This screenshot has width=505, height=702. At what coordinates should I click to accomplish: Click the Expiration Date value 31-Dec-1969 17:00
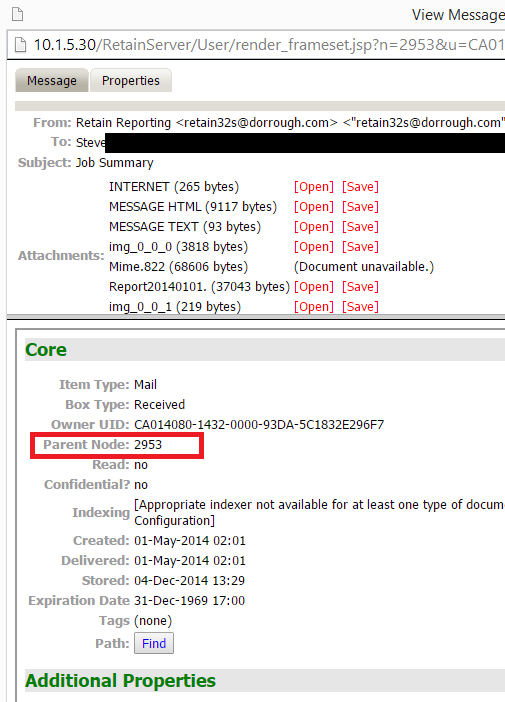coord(189,601)
